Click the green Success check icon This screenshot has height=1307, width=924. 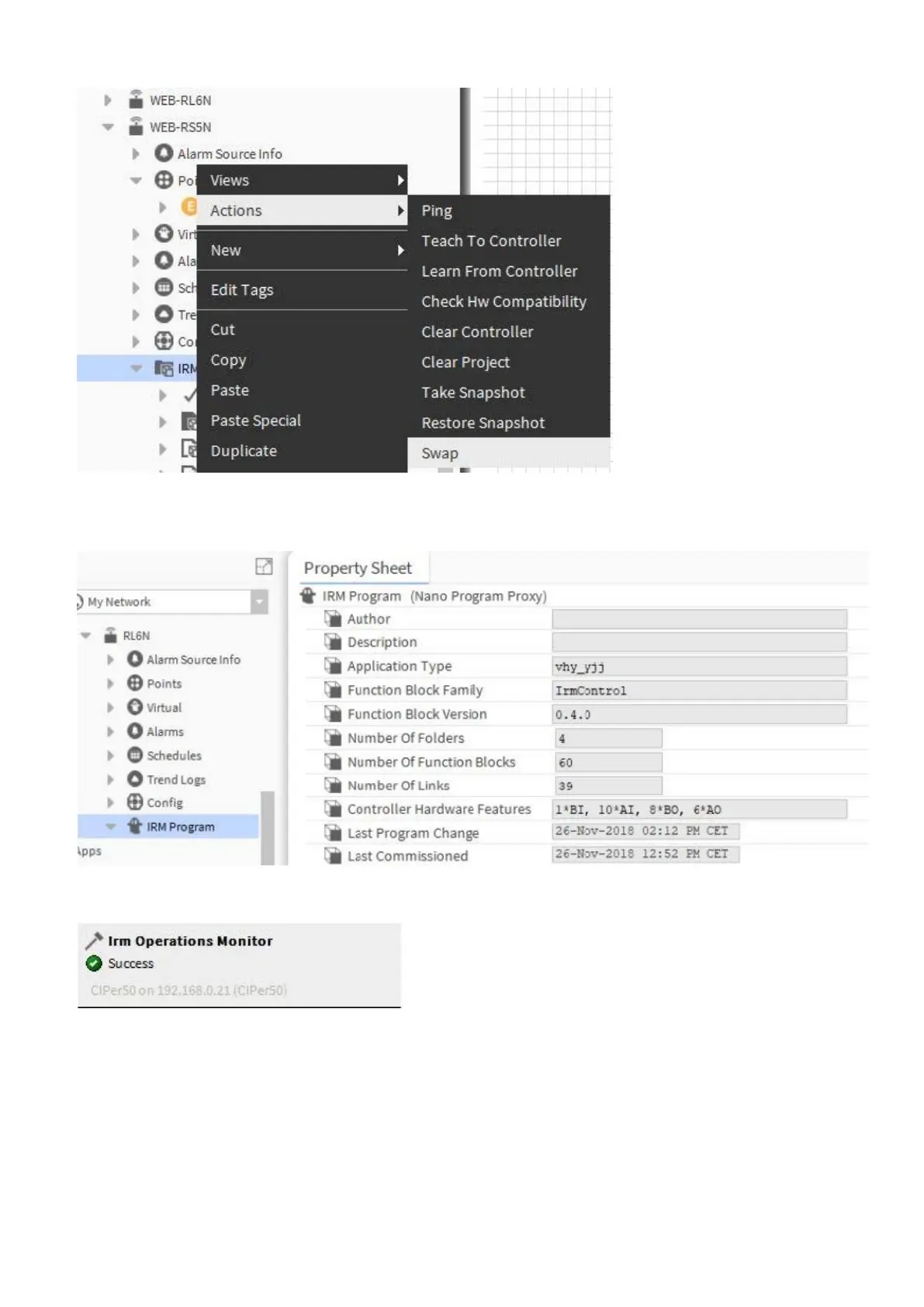[x=94, y=963]
